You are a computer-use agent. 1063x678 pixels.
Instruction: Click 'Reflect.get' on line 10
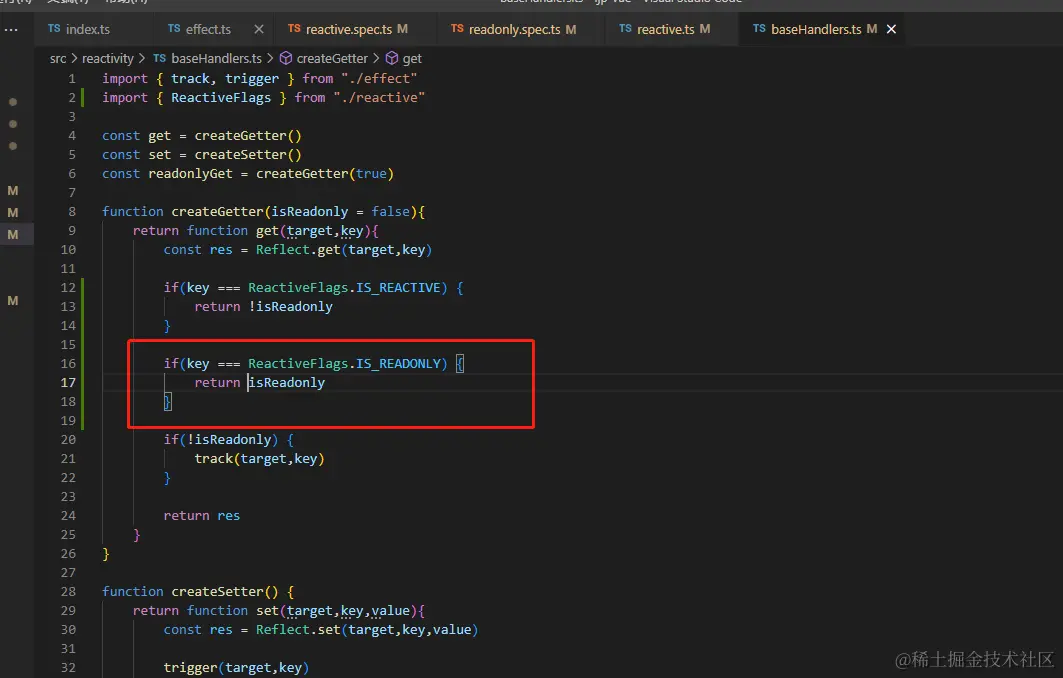(x=298, y=250)
